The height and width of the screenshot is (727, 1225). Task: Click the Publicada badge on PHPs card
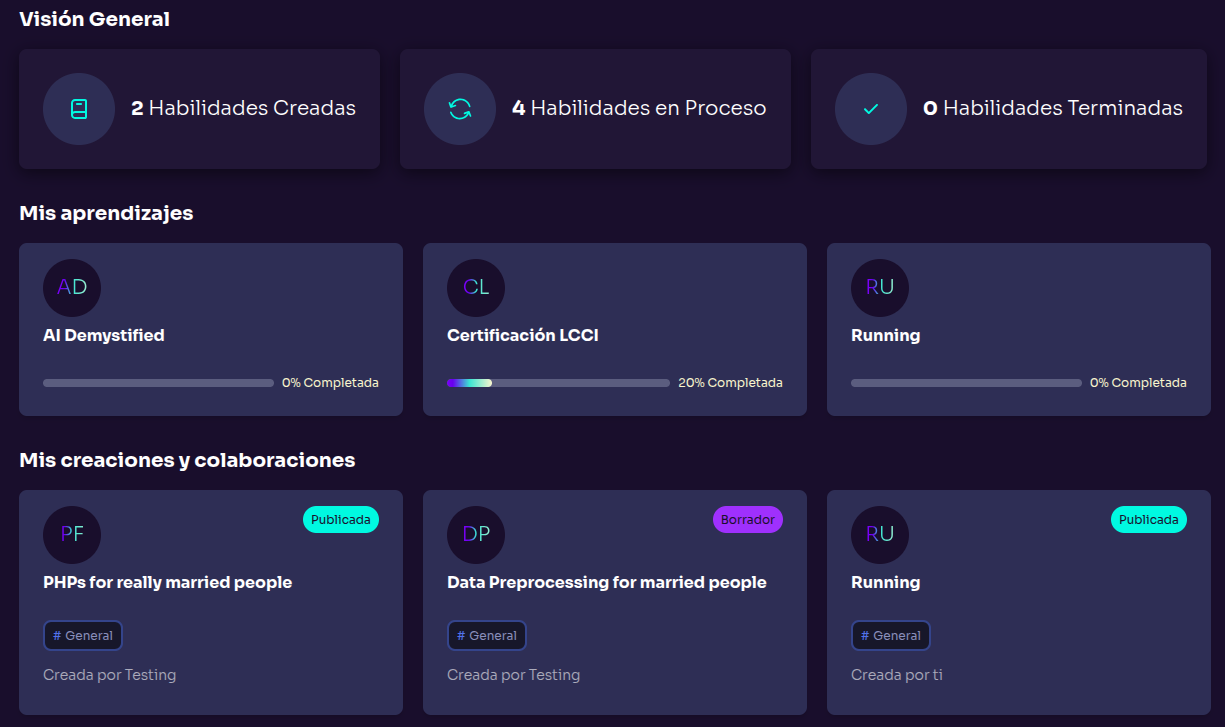point(341,520)
